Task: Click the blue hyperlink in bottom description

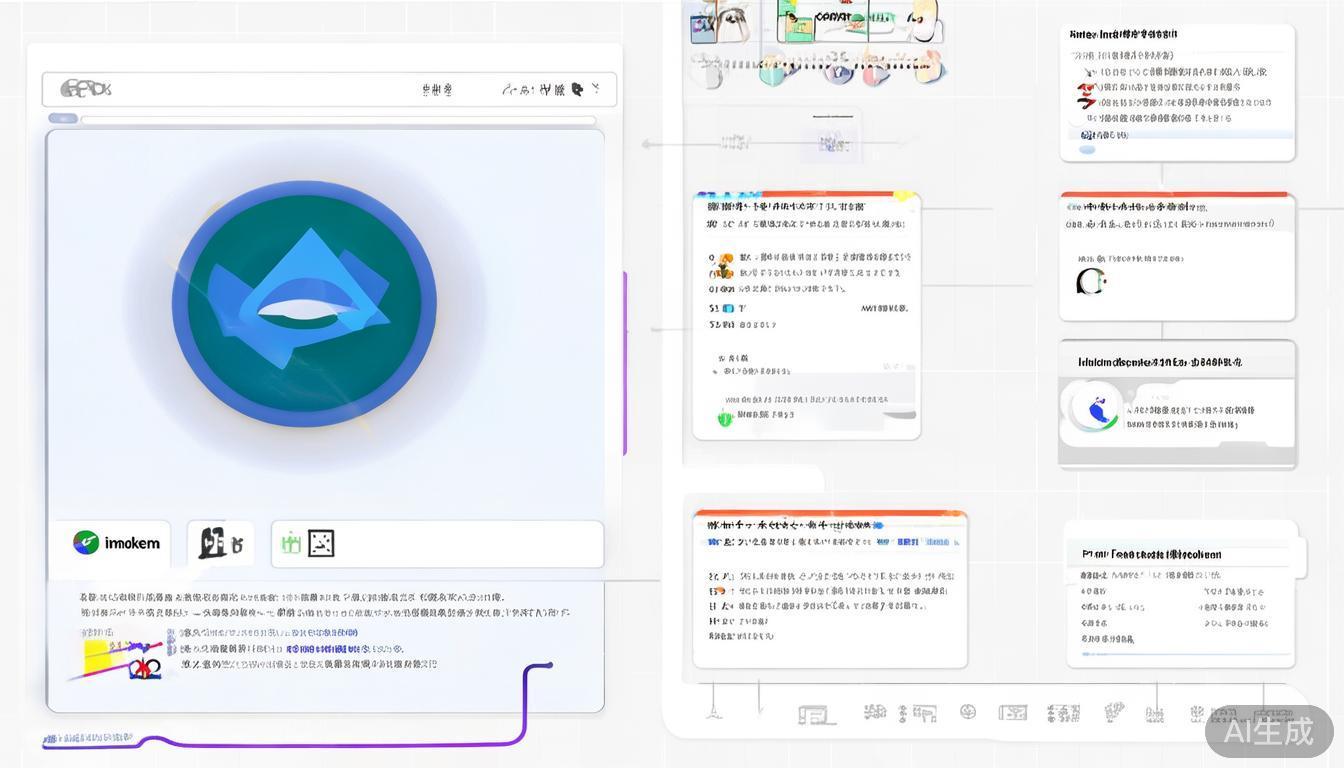Action: [x=322, y=646]
